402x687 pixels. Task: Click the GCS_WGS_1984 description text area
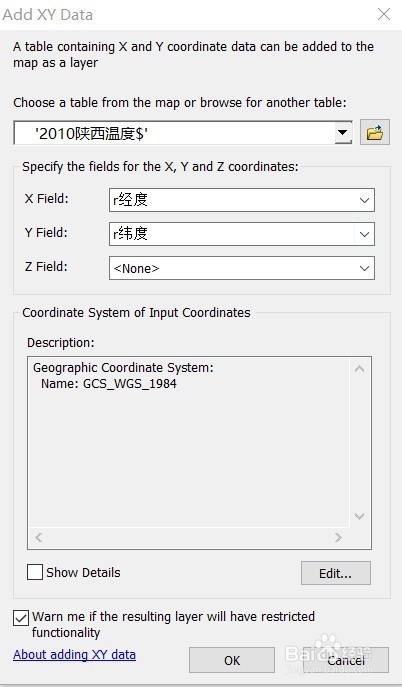189,443
